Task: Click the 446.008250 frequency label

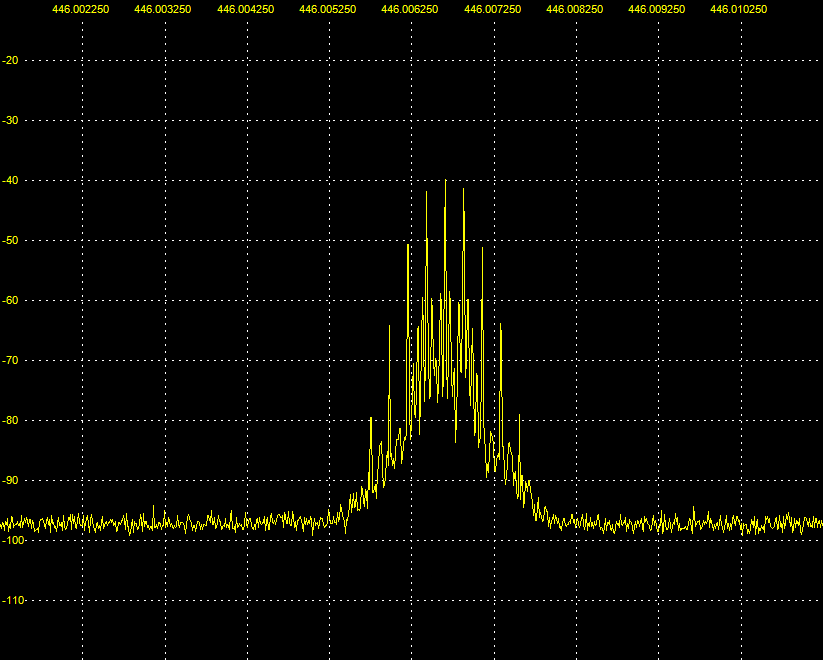Action: tap(575, 9)
